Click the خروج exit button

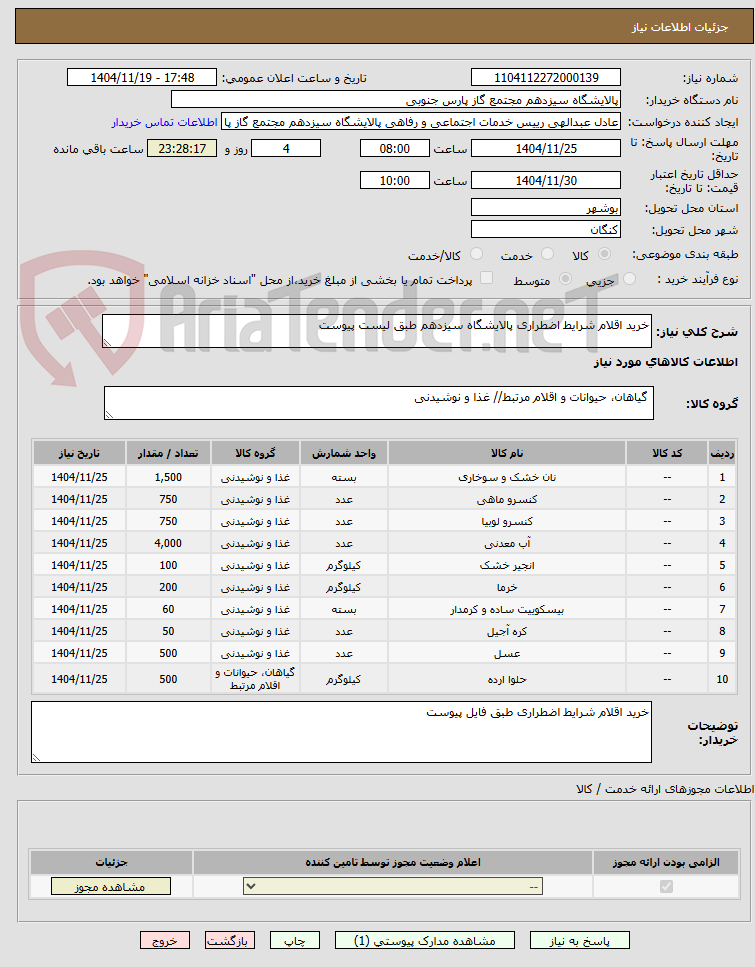pyautogui.click(x=165, y=940)
